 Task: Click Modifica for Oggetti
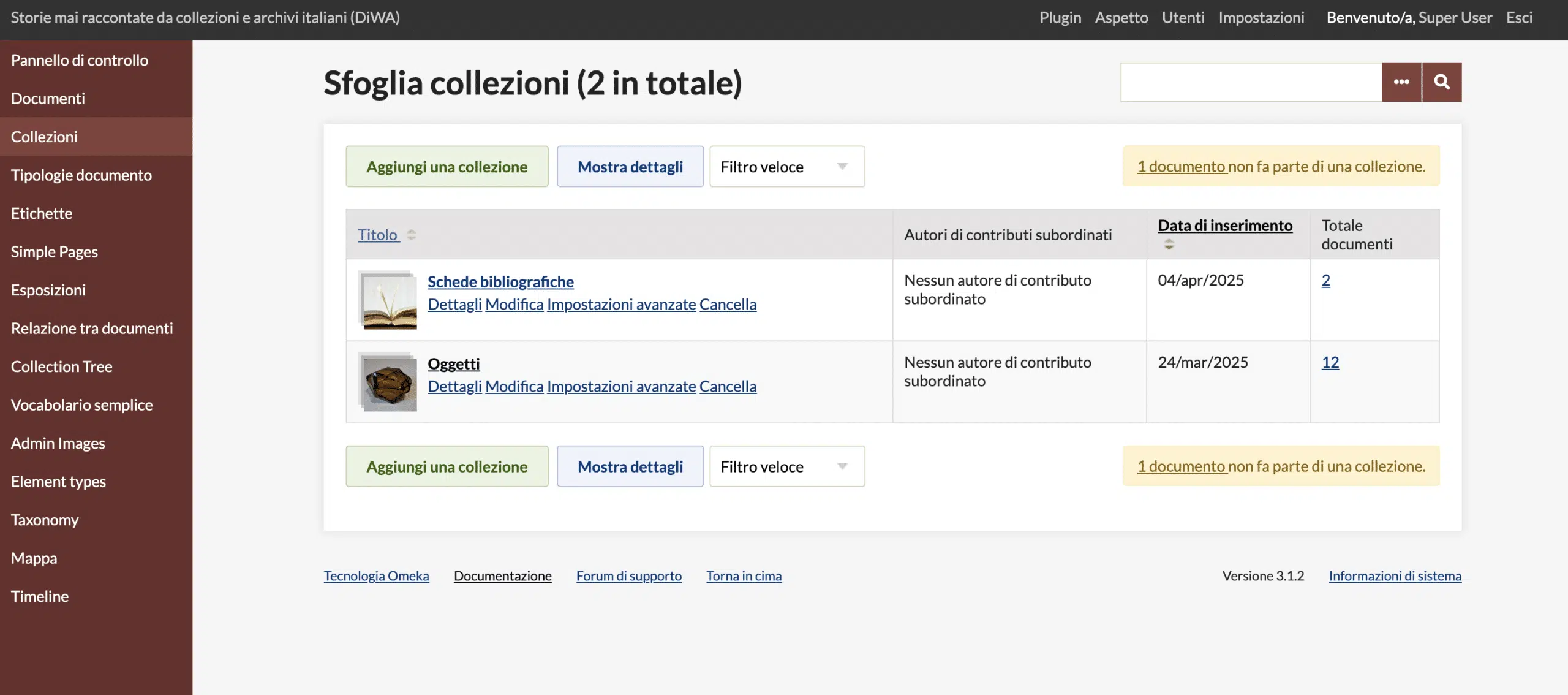click(514, 387)
